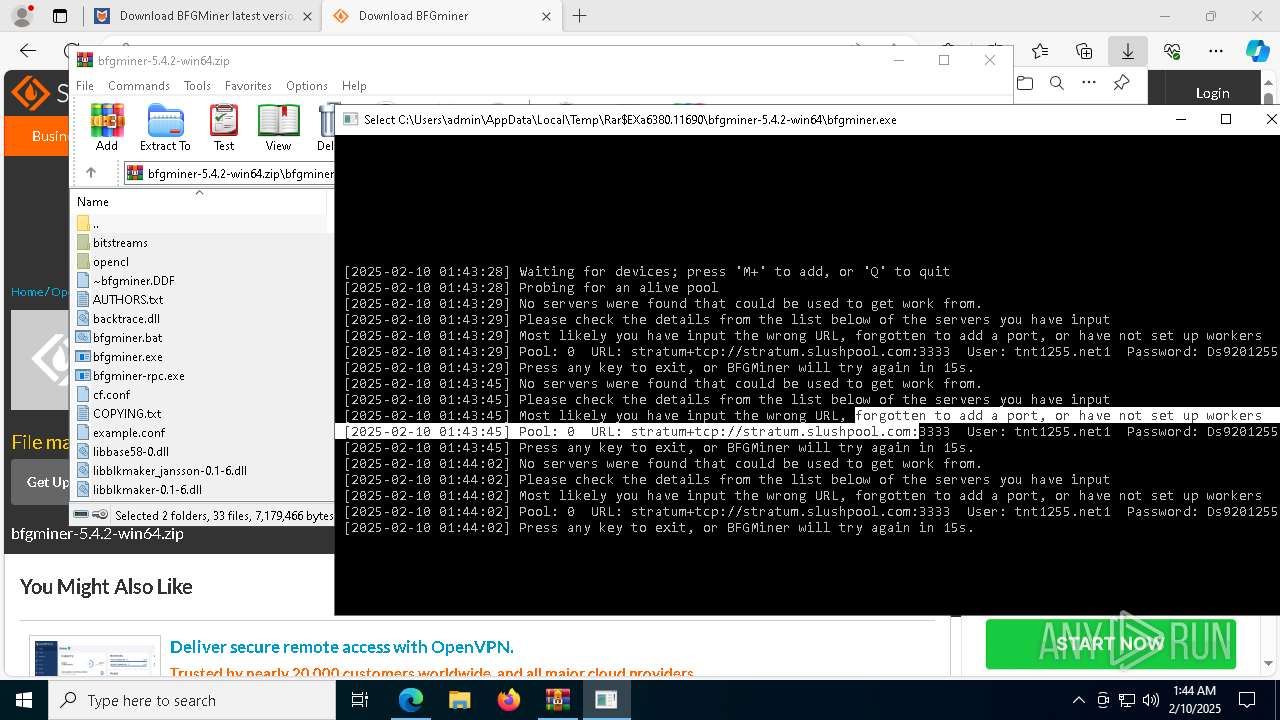Click the status bar selection summary text

[224, 516]
